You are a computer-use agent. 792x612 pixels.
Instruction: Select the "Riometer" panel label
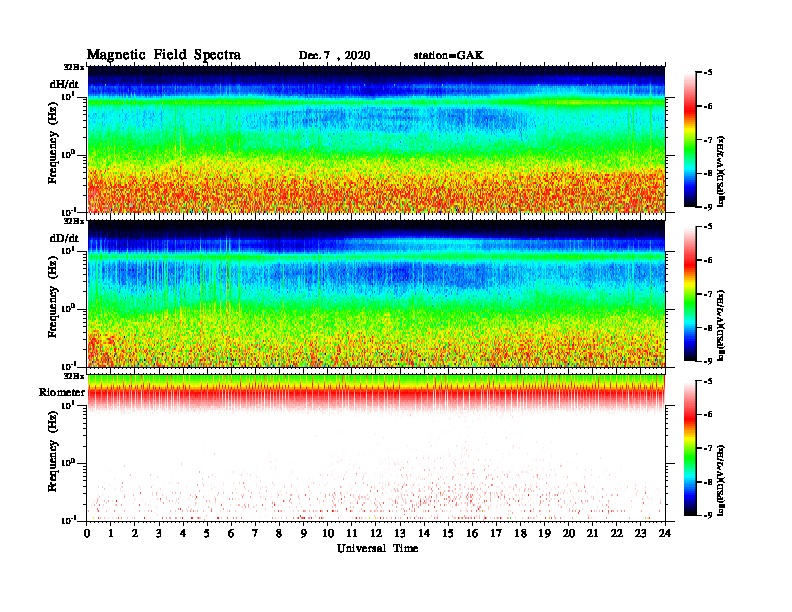pos(62,392)
